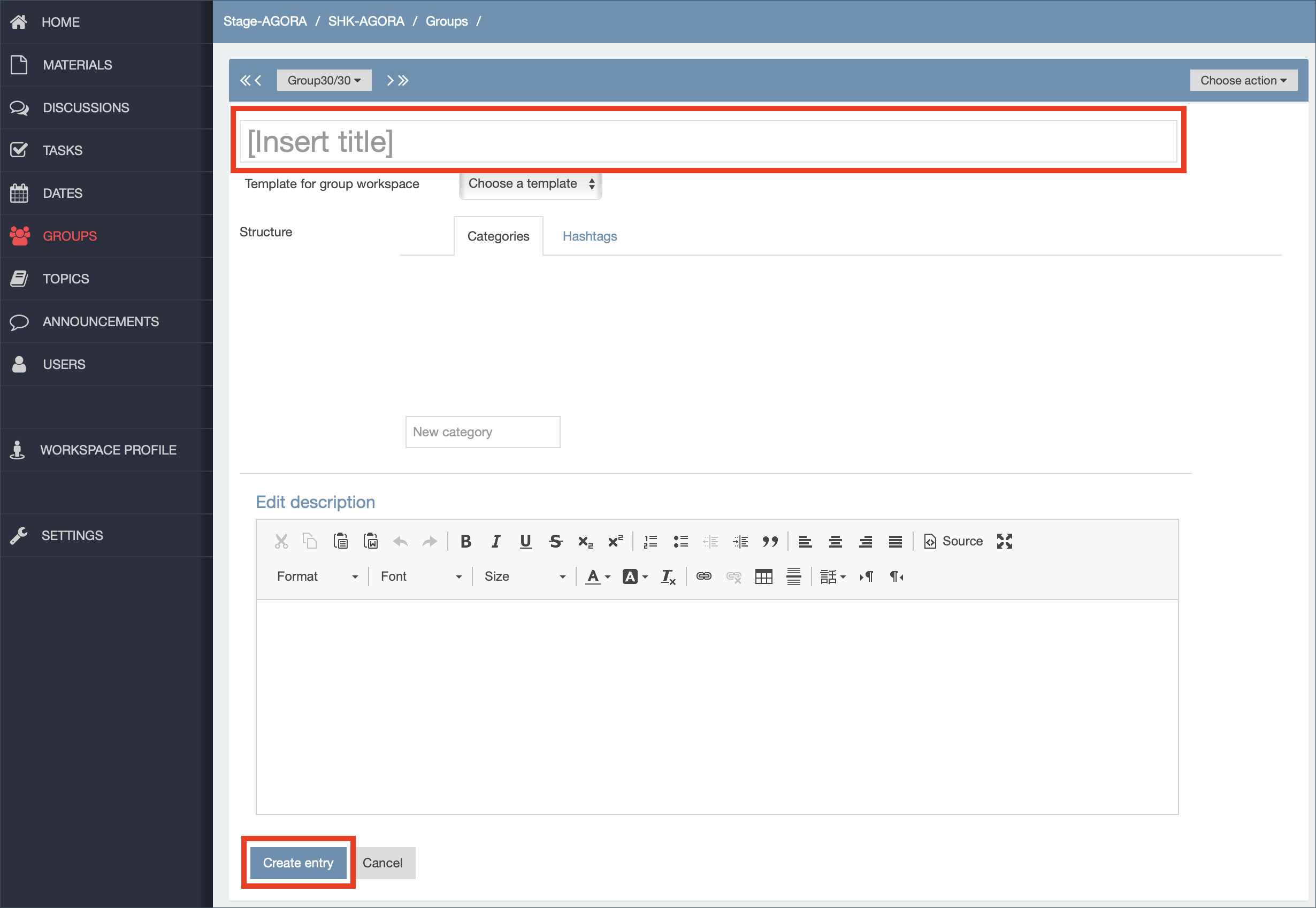Open the text color picker
1316x908 pixels.
point(598,576)
